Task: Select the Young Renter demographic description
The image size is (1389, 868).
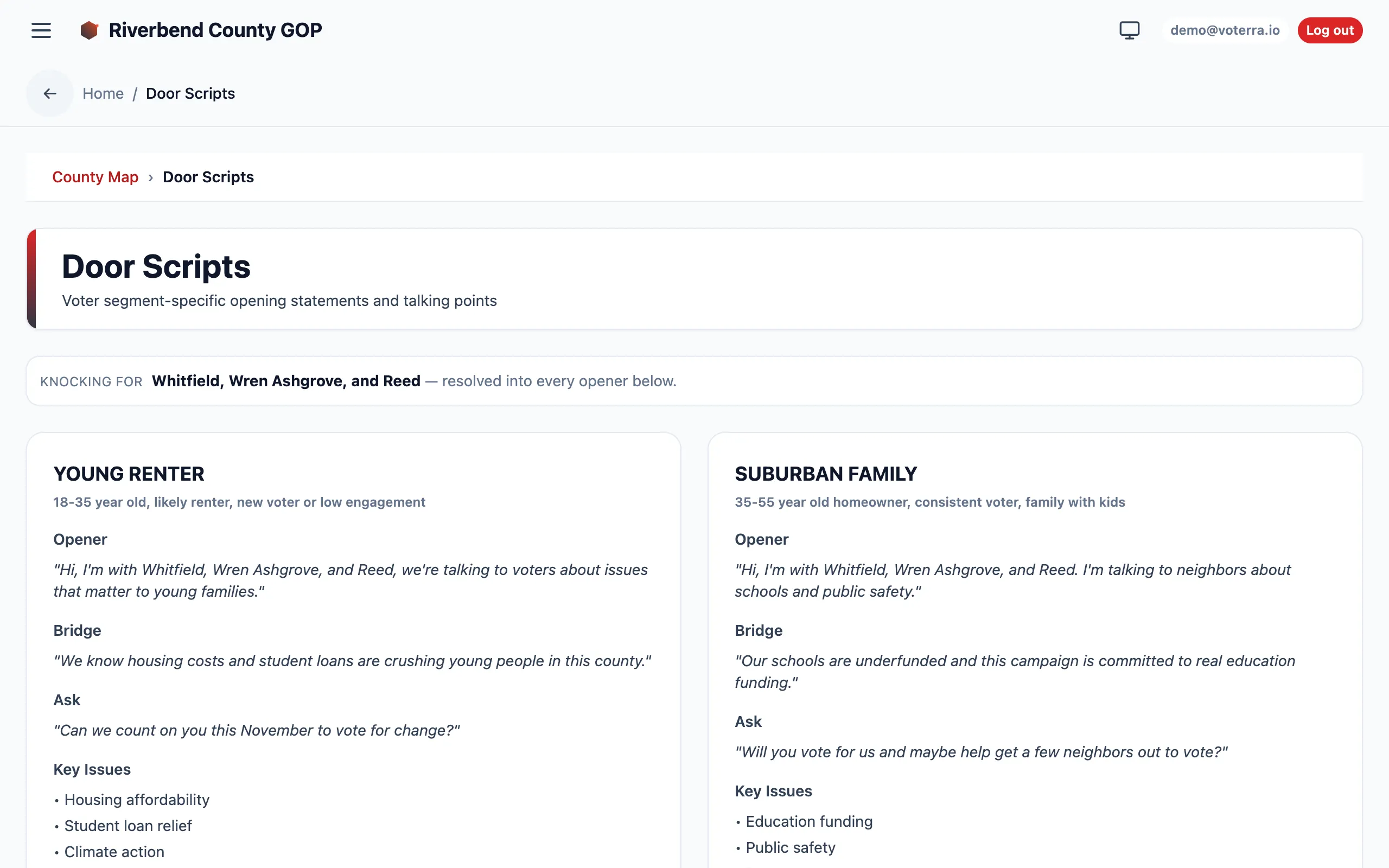Action: pos(239,502)
